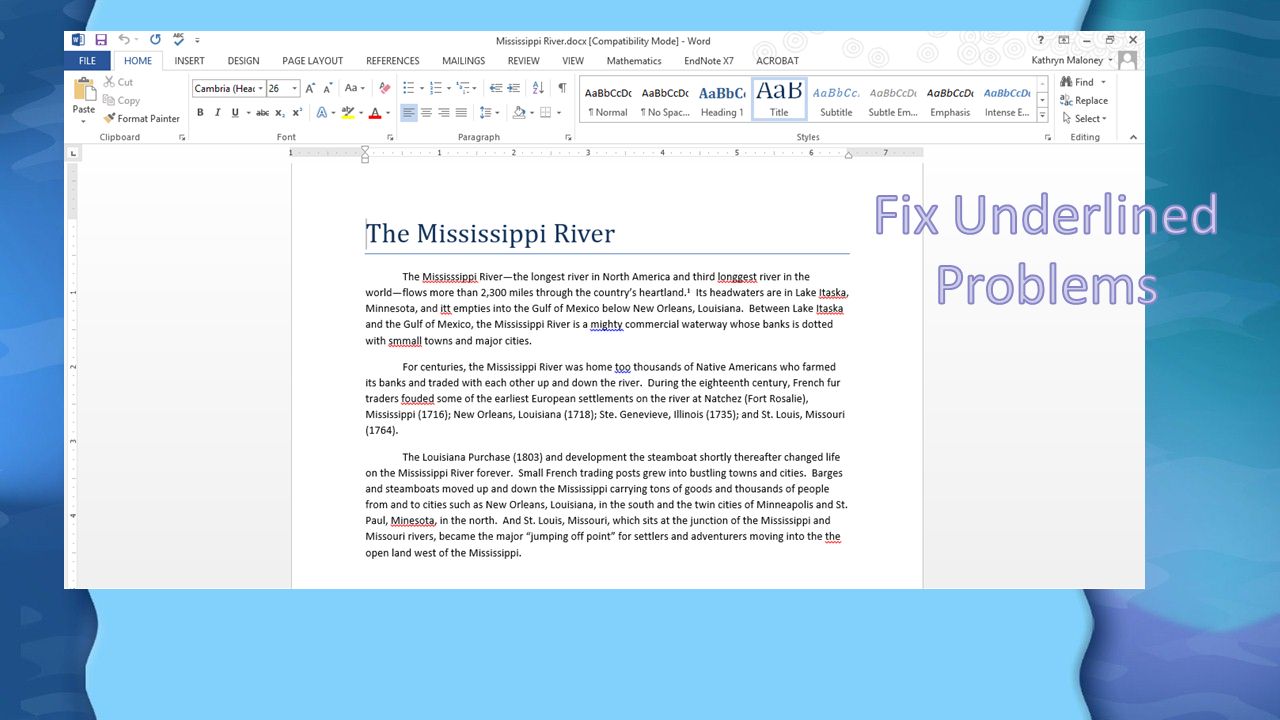The height and width of the screenshot is (720, 1280).
Task: Open the Font dialog launcher
Action: [390, 137]
